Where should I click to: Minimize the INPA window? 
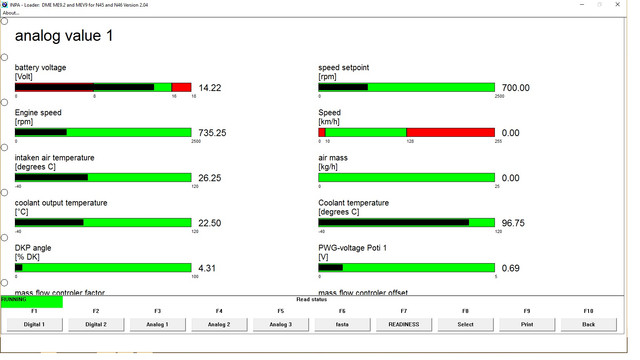pos(582,4)
